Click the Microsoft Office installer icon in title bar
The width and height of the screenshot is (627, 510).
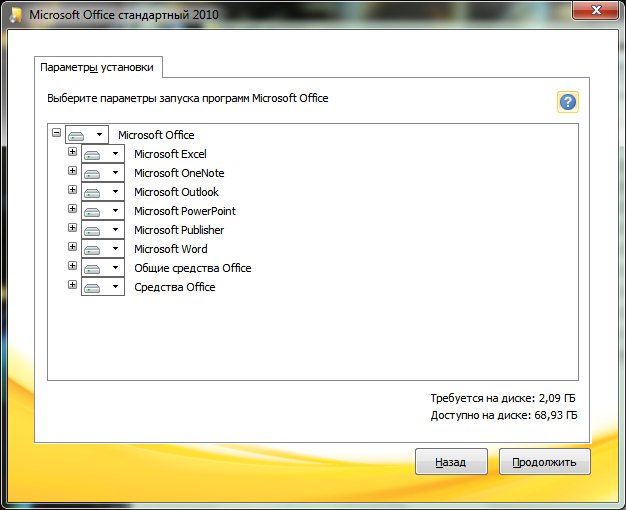(12, 15)
